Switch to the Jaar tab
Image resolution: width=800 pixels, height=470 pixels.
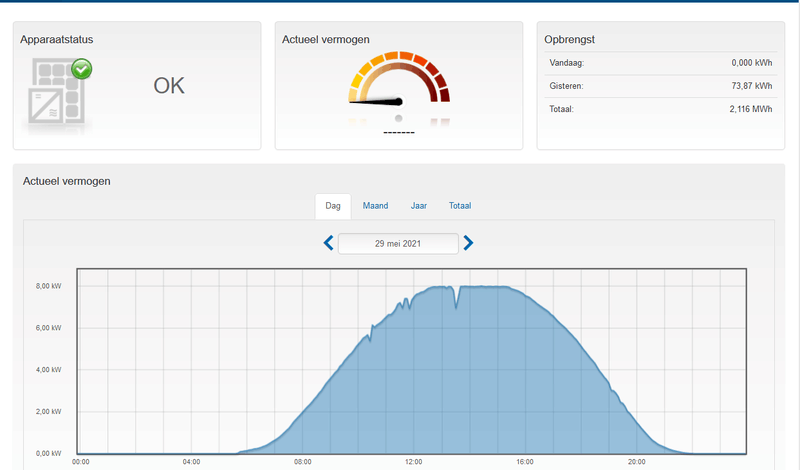point(419,206)
